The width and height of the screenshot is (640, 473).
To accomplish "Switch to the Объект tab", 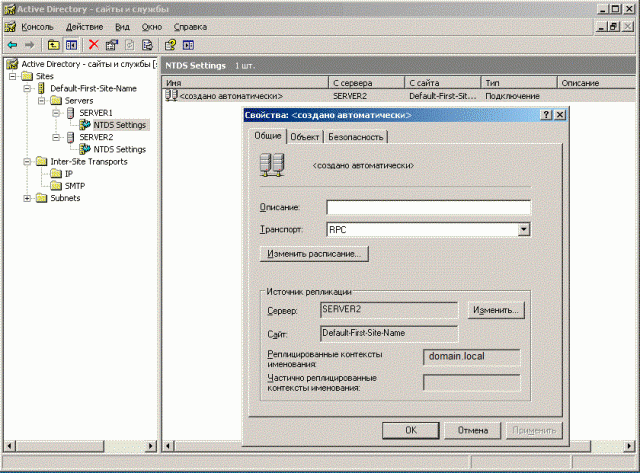I will coord(304,137).
